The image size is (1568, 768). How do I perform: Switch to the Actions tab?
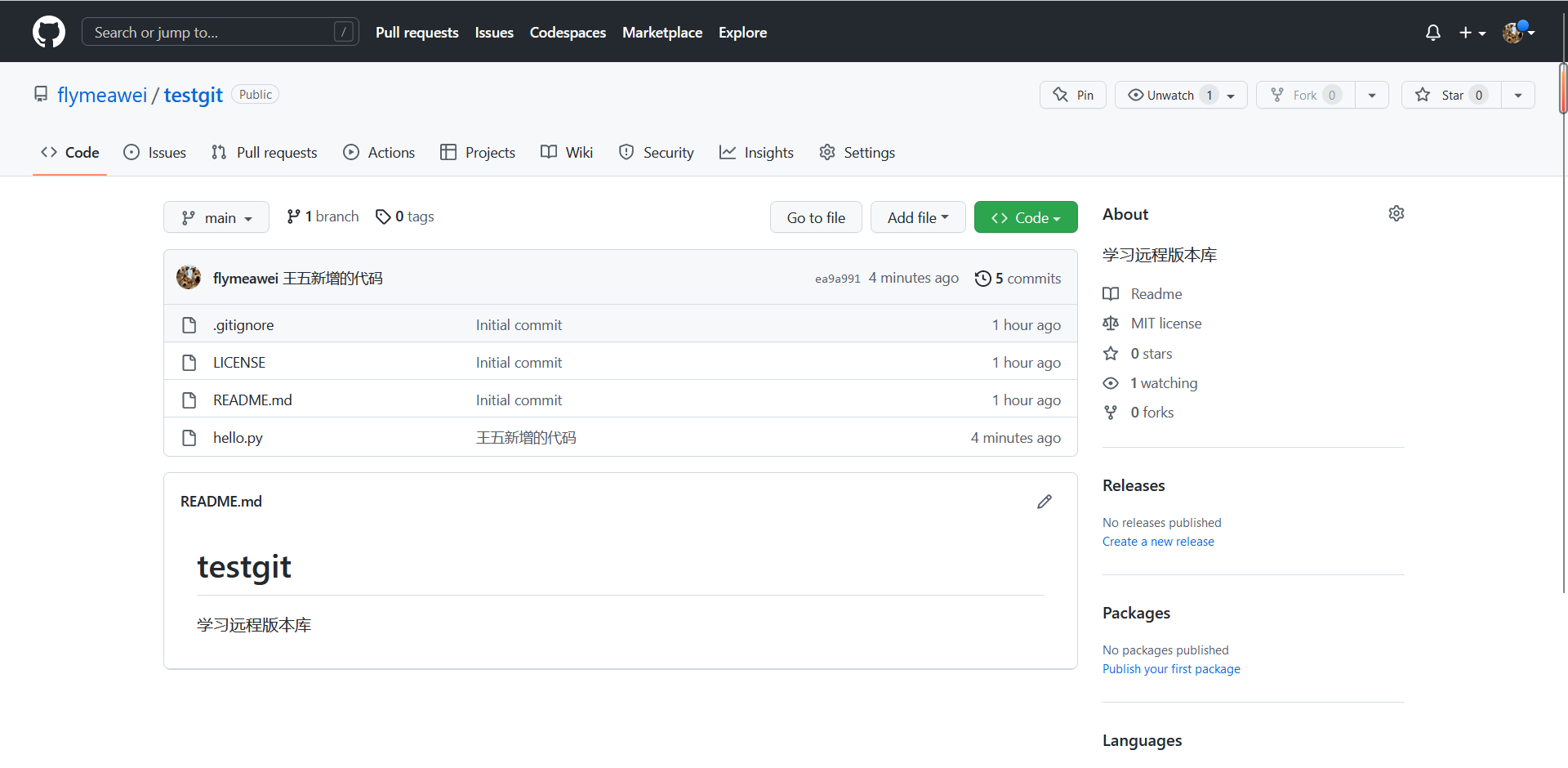pos(379,152)
